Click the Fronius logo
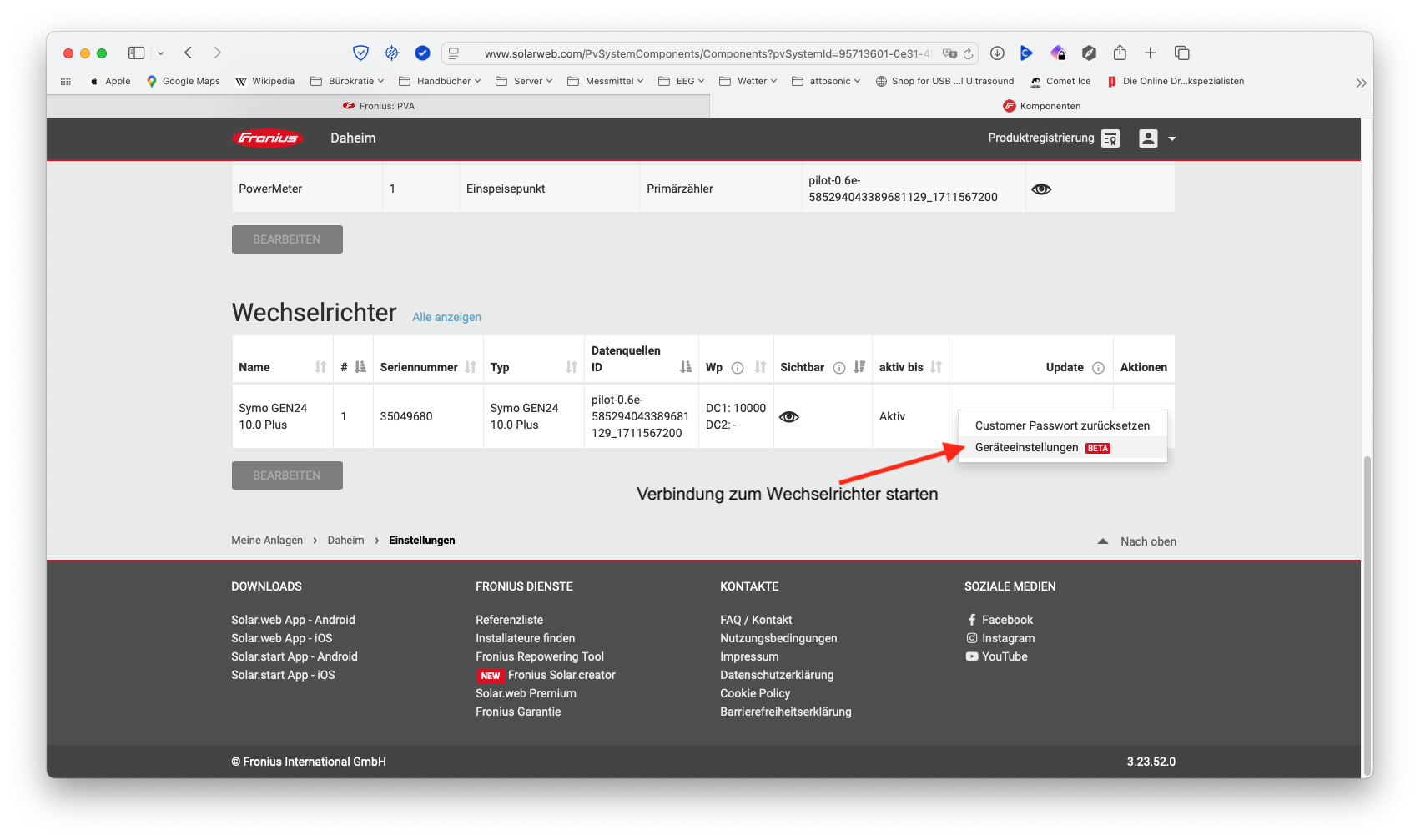This screenshot has width=1420, height=840. click(x=267, y=138)
